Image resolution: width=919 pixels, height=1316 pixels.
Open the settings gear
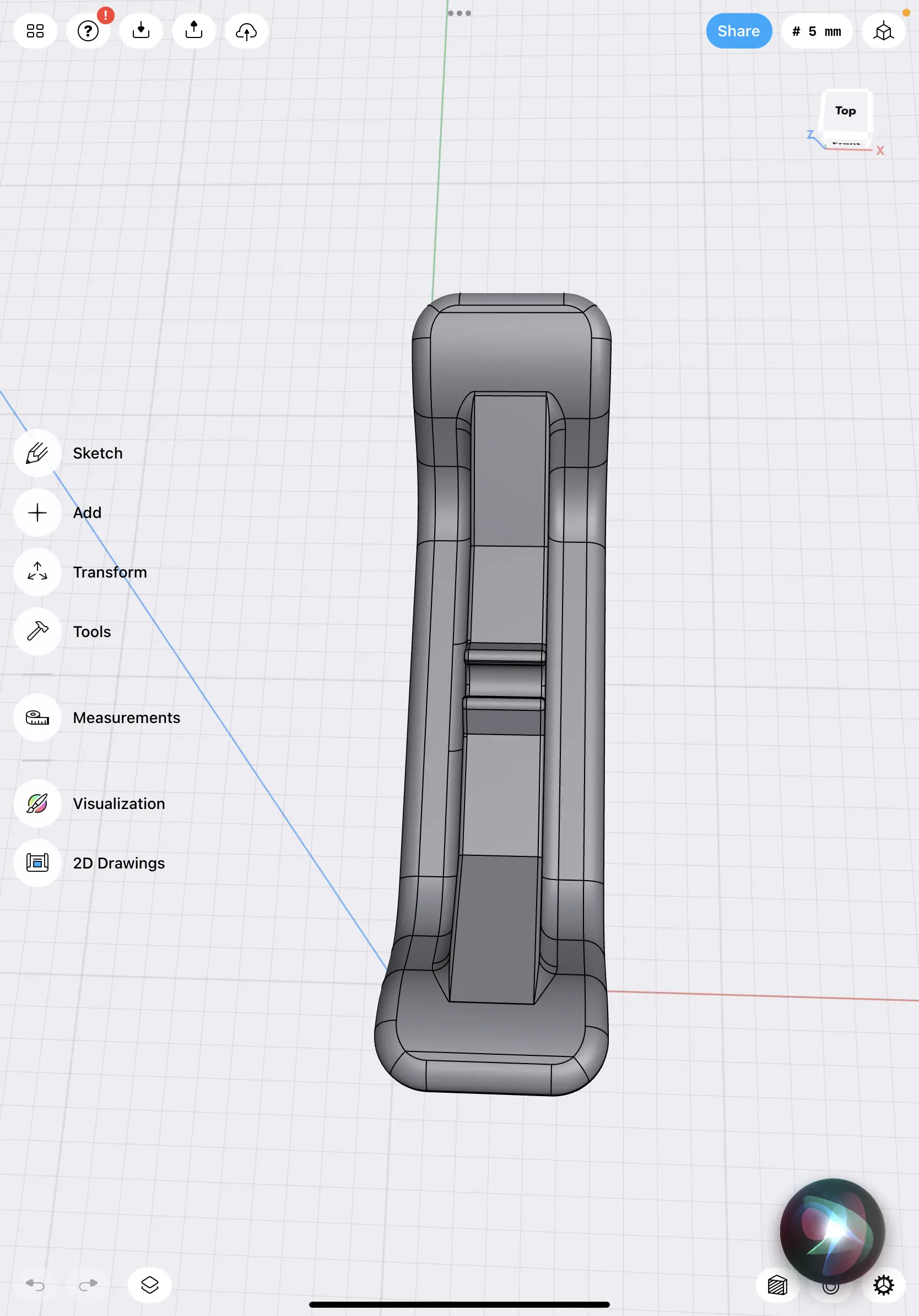point(883,1285)
